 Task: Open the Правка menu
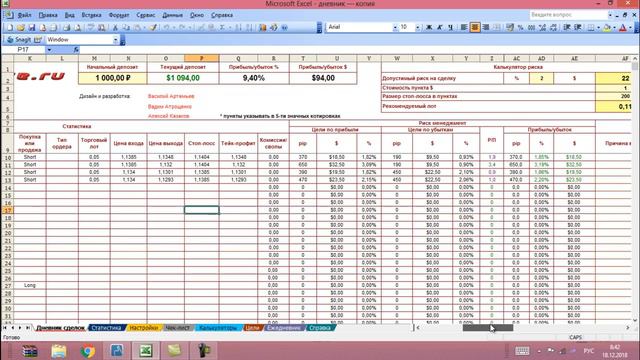click(x=48, y=15)
